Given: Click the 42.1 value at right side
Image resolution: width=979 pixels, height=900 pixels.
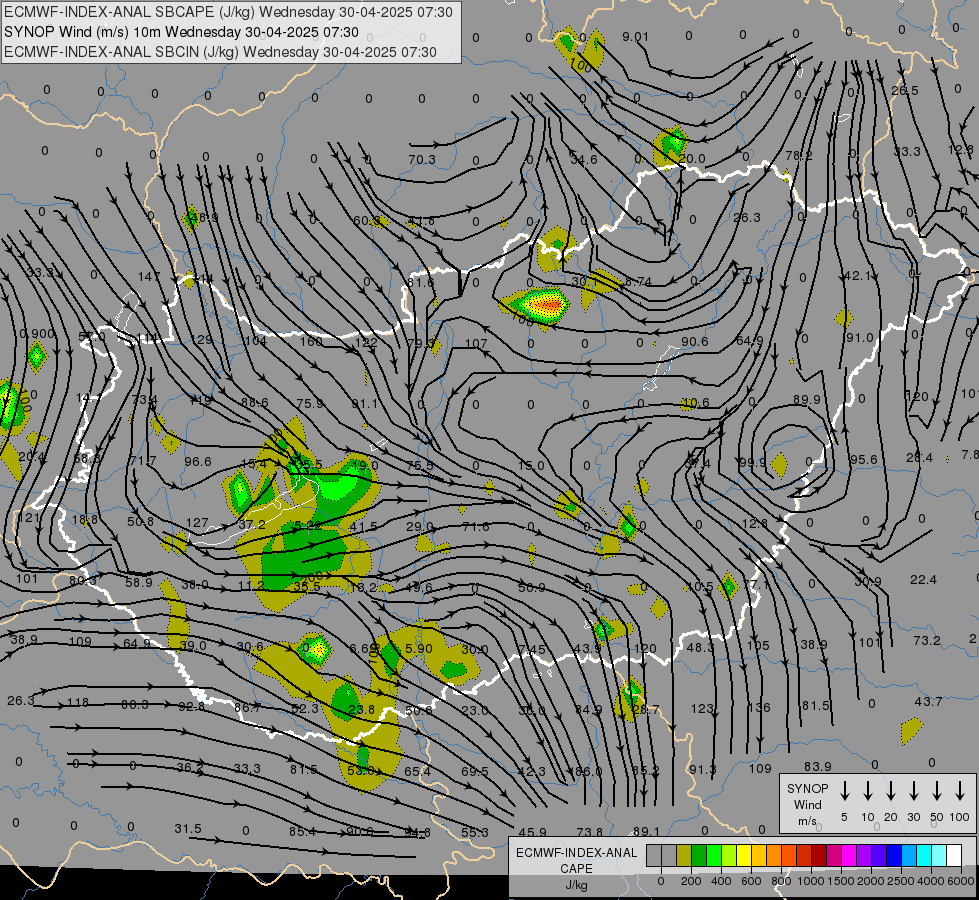Looking at the screenshot, I should click(x=857, y=276).
